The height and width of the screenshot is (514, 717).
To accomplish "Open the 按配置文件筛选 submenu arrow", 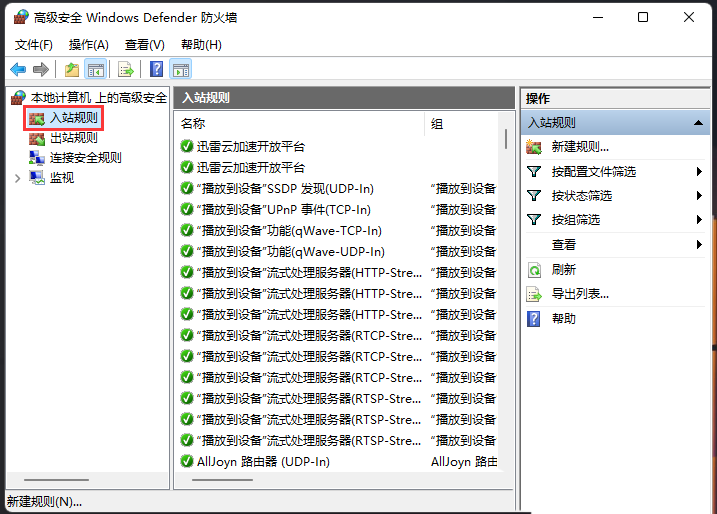I will [699, 171].
